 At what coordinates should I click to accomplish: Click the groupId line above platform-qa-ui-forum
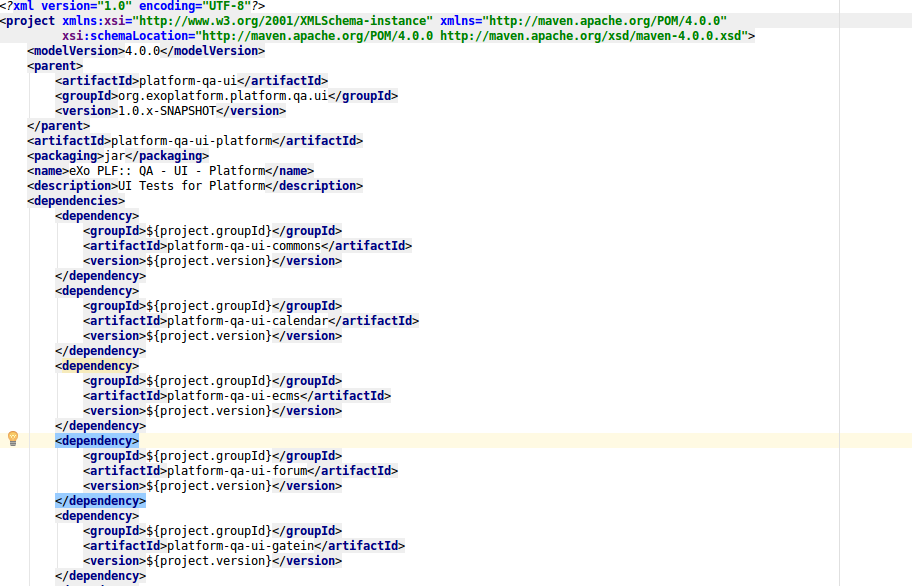(x=212, y=456)
